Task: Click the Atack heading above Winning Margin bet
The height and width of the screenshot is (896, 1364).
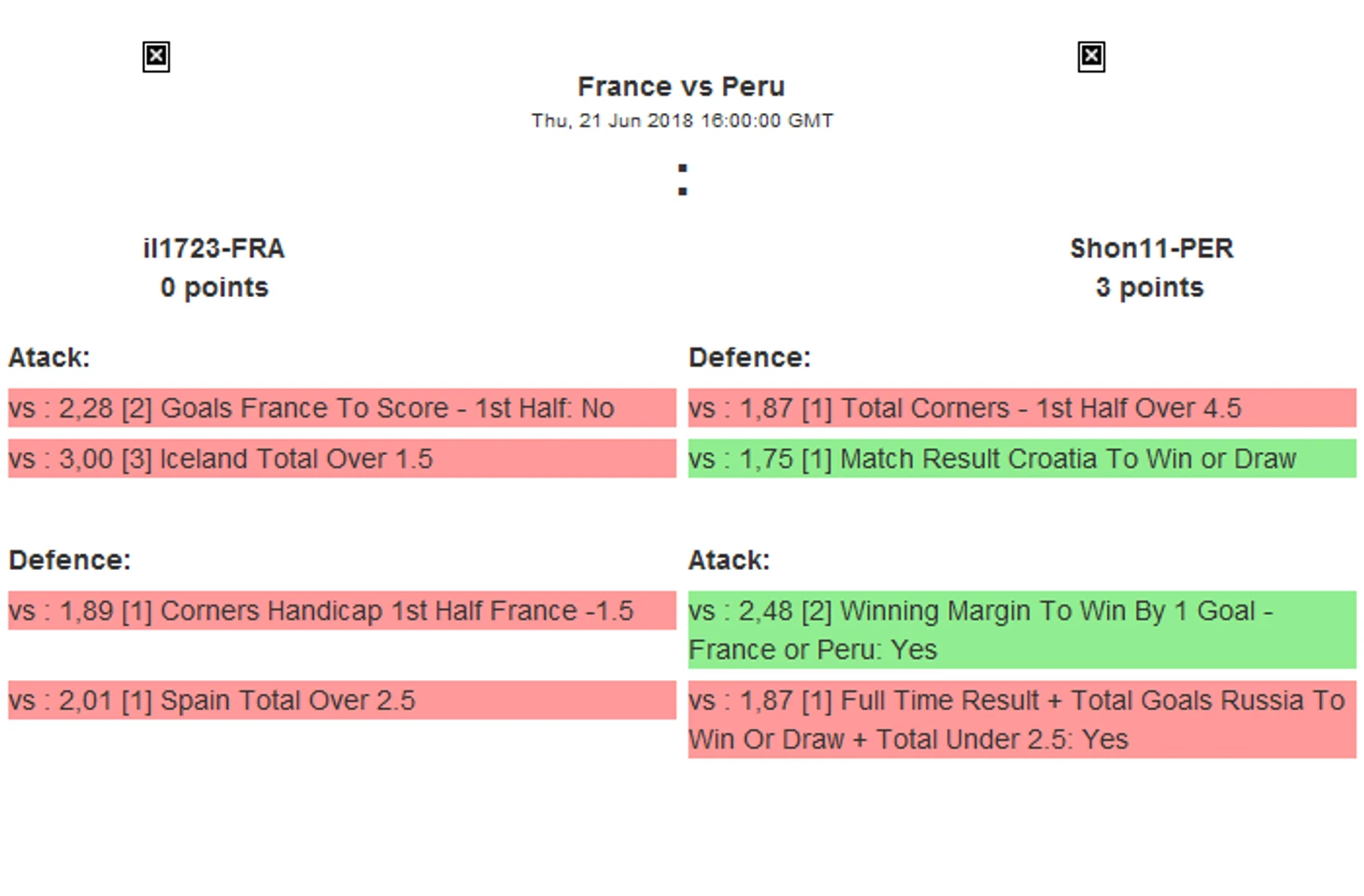Action: 729,561
